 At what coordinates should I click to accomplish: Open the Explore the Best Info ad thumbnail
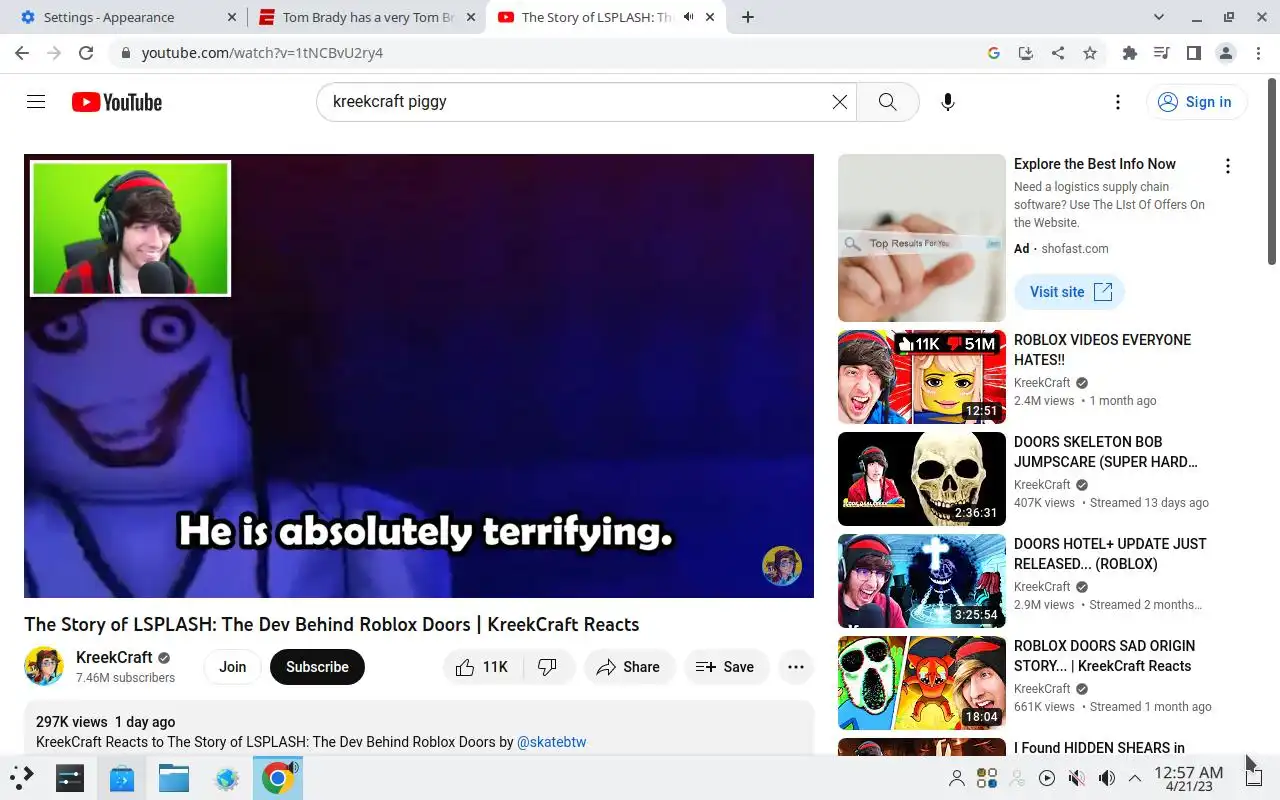click(922, 238)
